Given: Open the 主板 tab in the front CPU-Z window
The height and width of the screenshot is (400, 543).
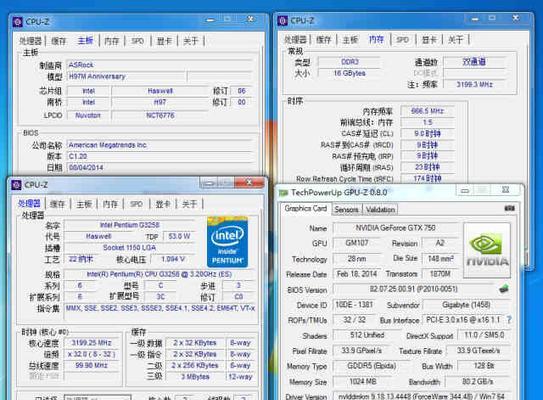Looking at the screenshot, I should 84,204.
